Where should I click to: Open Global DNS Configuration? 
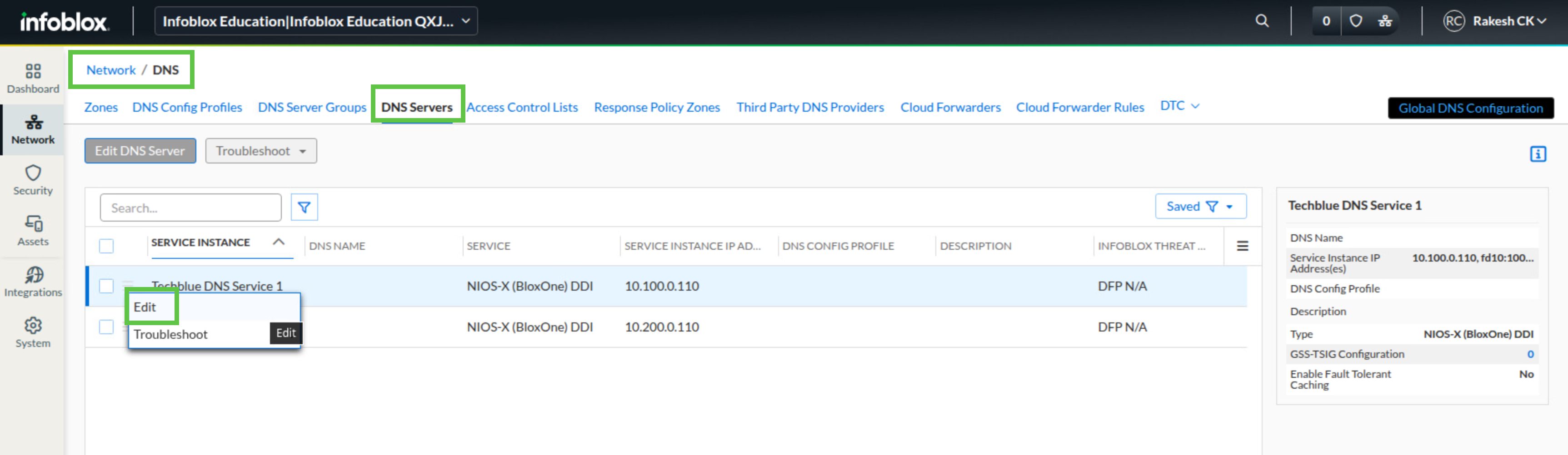point(1471,108)
